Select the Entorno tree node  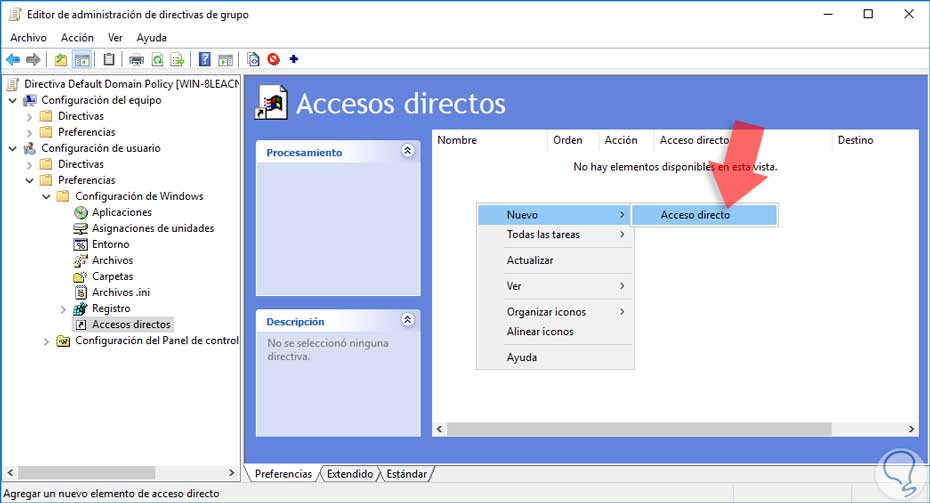pos(110,244)
